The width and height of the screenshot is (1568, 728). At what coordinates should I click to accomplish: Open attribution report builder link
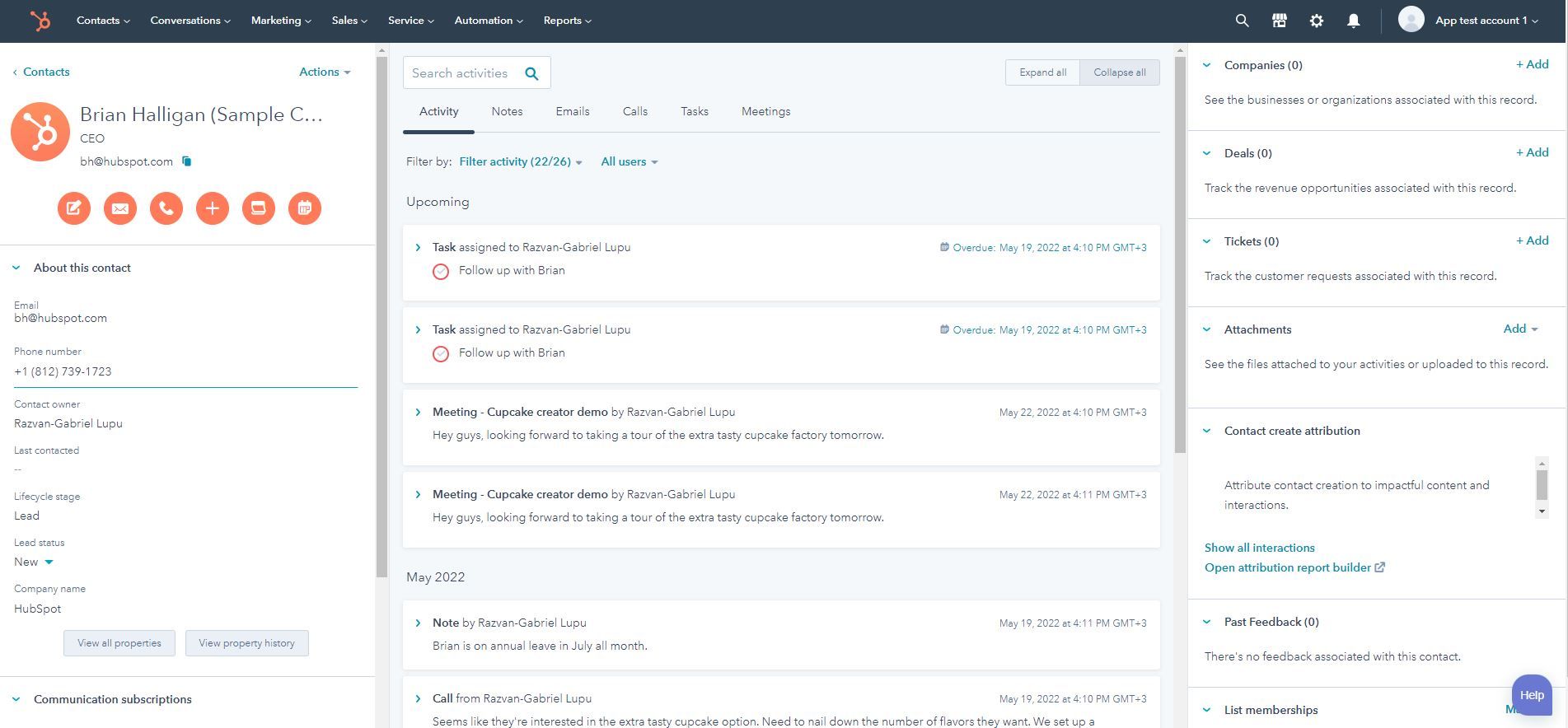[x=1288, y=567]
